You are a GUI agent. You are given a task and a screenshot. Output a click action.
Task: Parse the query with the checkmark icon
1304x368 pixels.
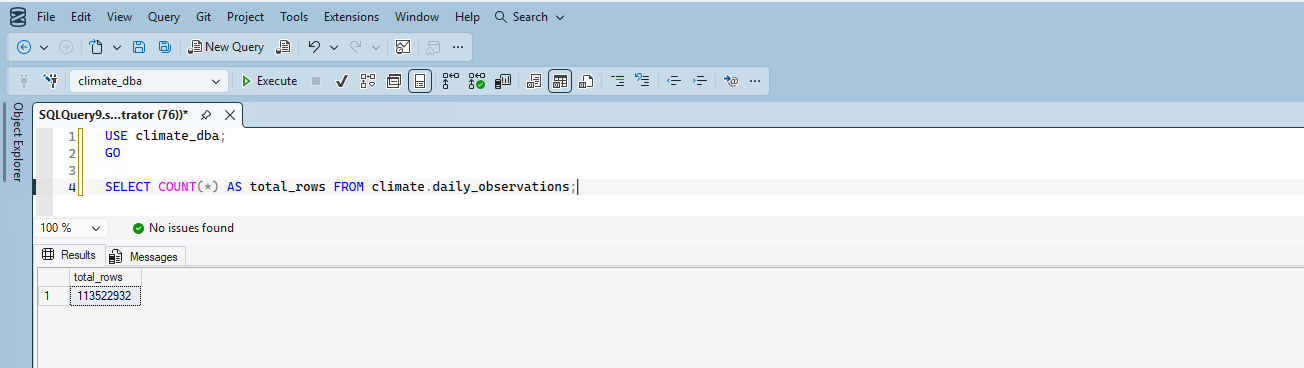tap(341, 81)
